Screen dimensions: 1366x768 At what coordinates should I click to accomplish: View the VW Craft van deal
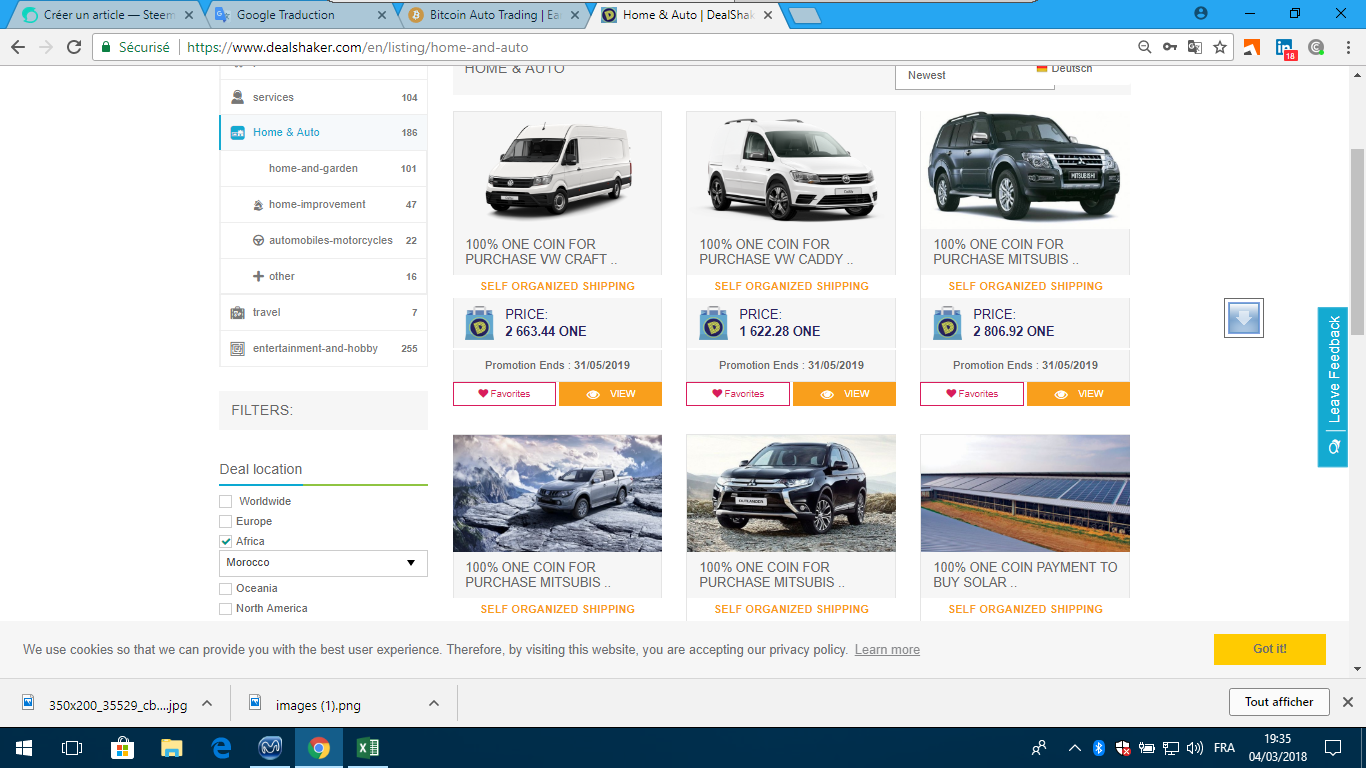[610, 394]
